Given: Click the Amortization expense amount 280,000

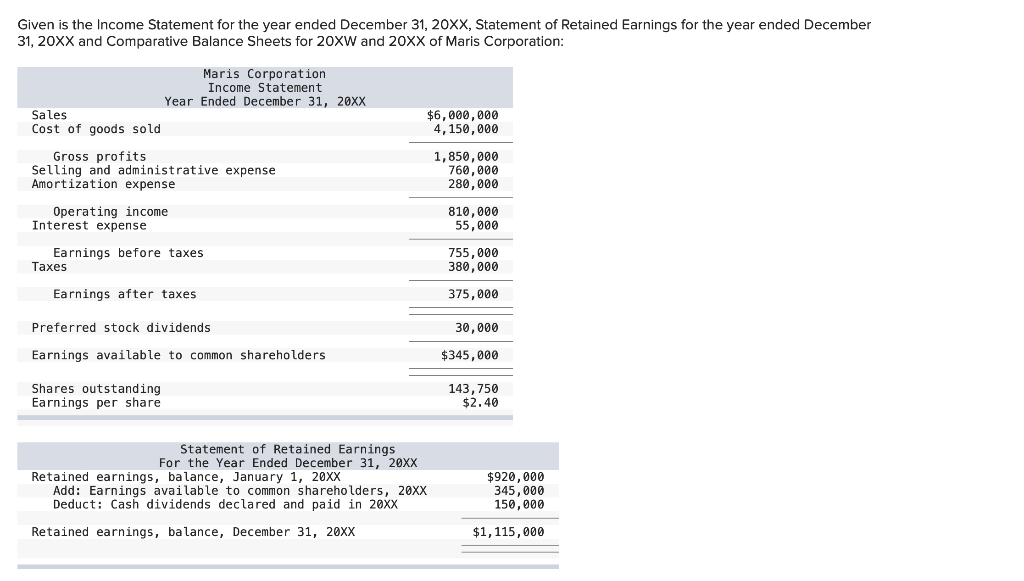Looking at the screenshot, I should tap(476, 184).
